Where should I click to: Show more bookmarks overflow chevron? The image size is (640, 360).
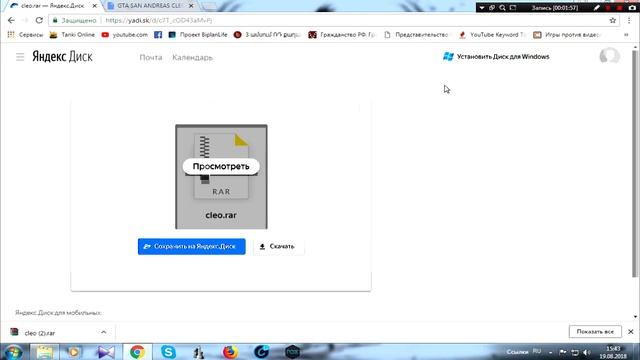click(627, 35)
